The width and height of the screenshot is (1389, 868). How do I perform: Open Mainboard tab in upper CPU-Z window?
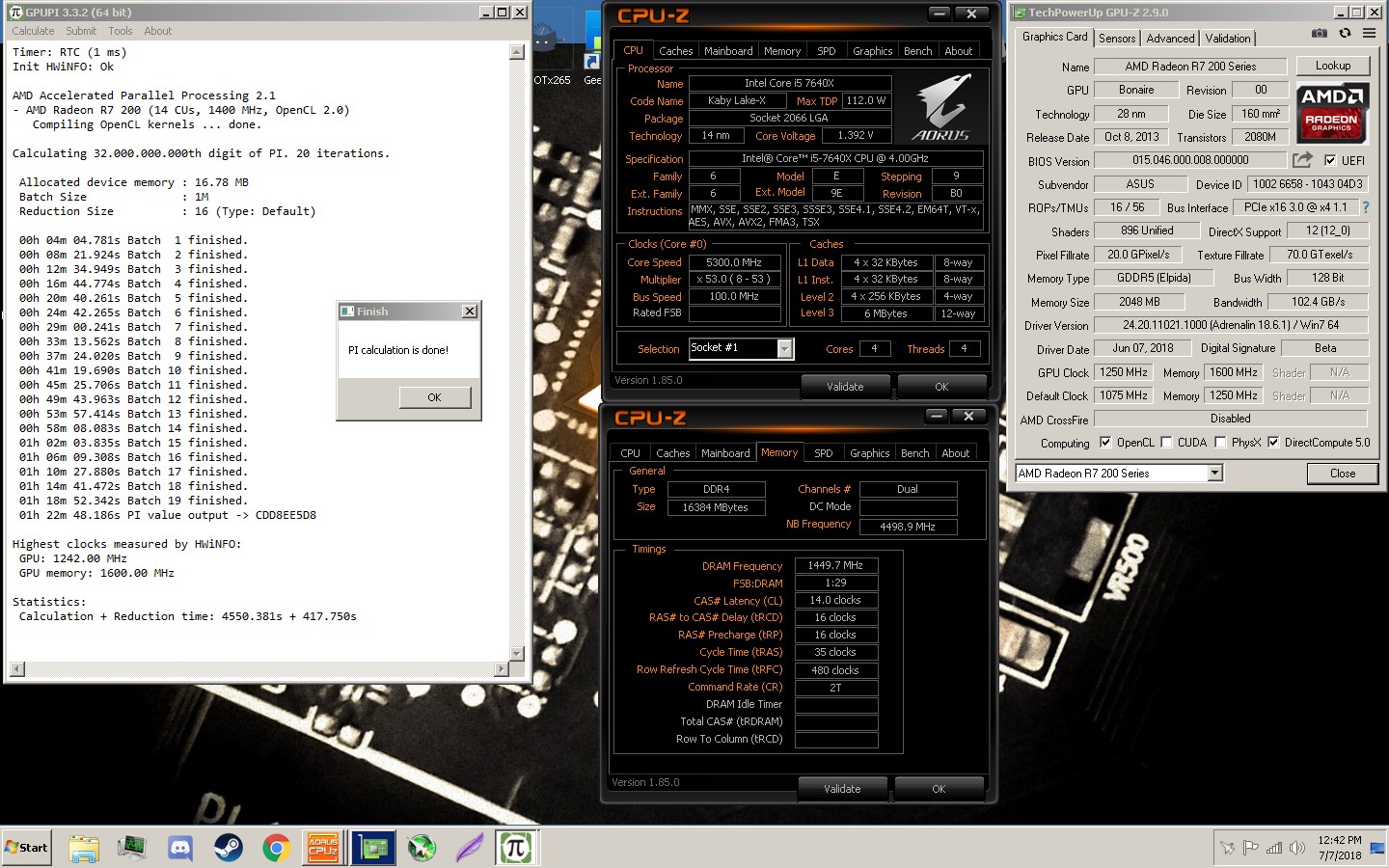click(x=728, y=51)
